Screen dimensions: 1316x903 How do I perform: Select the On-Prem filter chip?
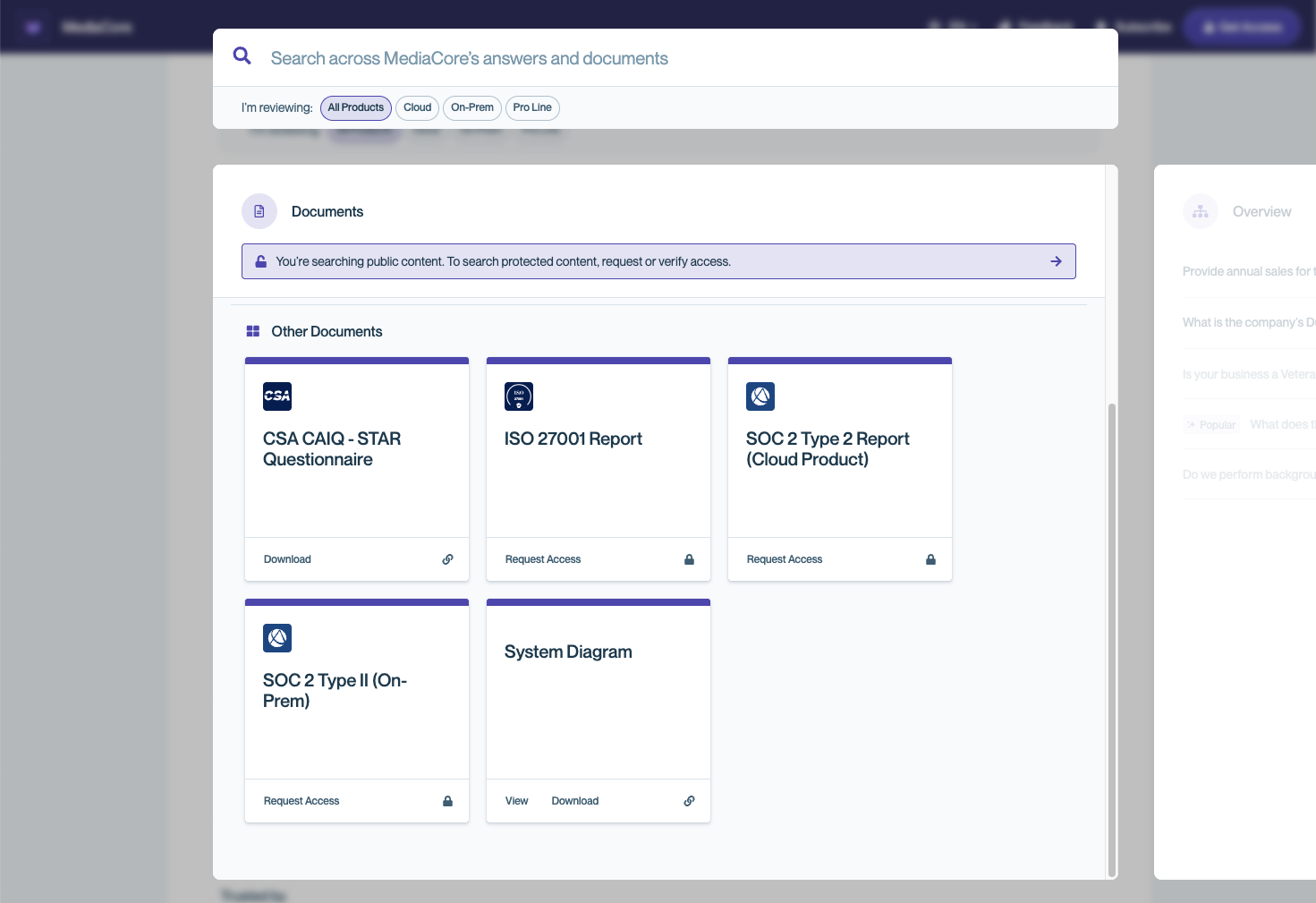472,107
